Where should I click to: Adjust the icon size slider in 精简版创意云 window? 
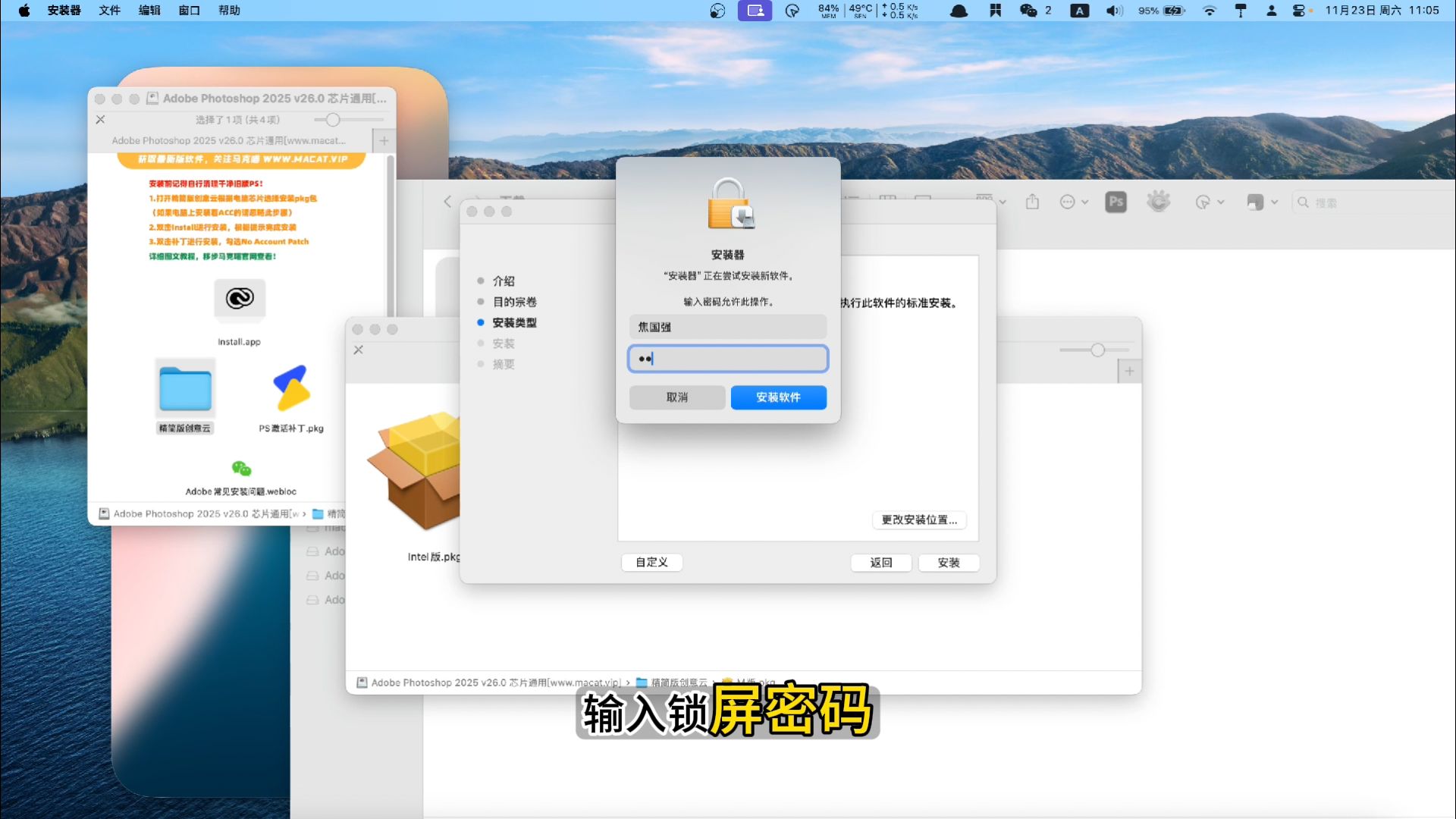[1097, 350]
